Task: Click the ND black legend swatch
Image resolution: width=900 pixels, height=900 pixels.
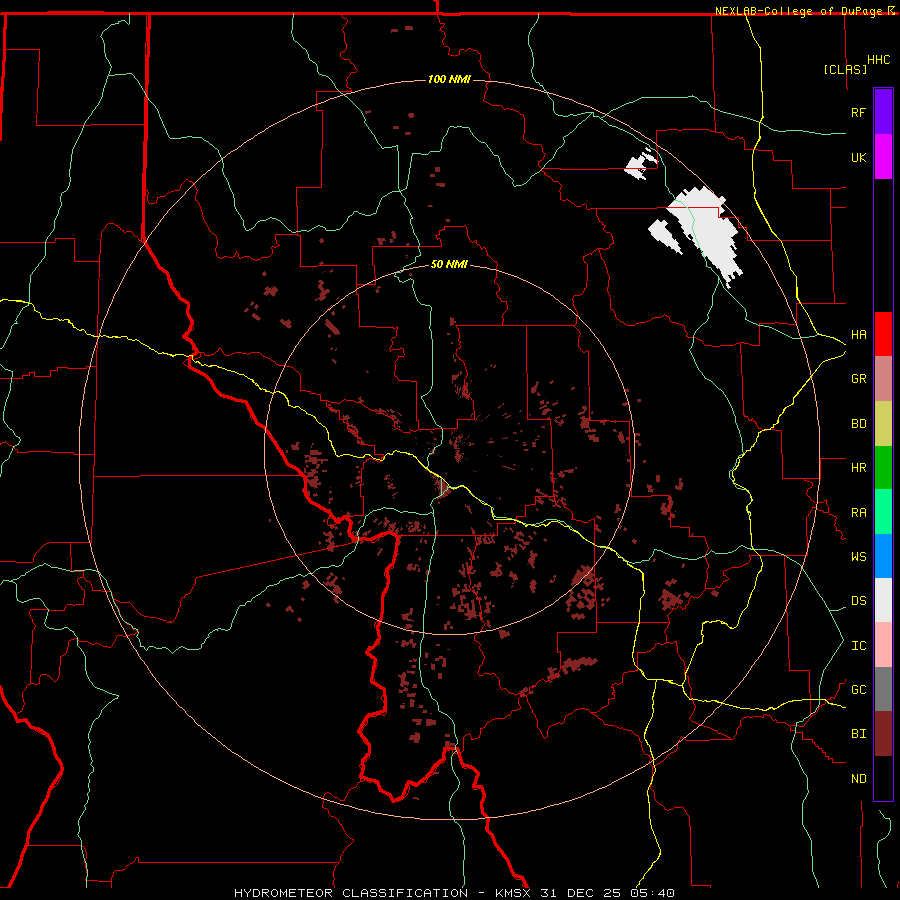Action: point(883,778)
